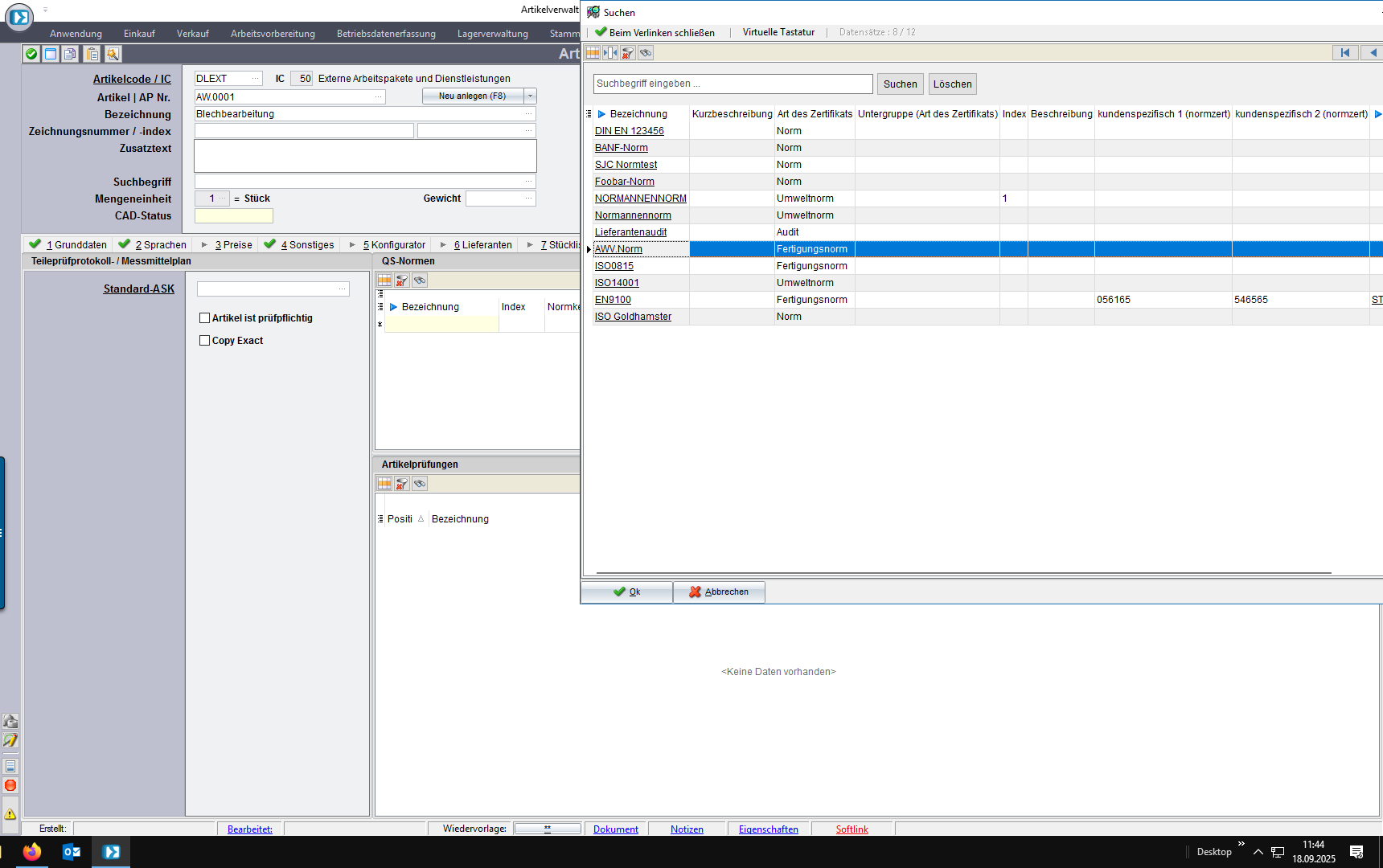
Task: Open the Standard-ASK field lookup ellipsis
Action: [343, 289]
